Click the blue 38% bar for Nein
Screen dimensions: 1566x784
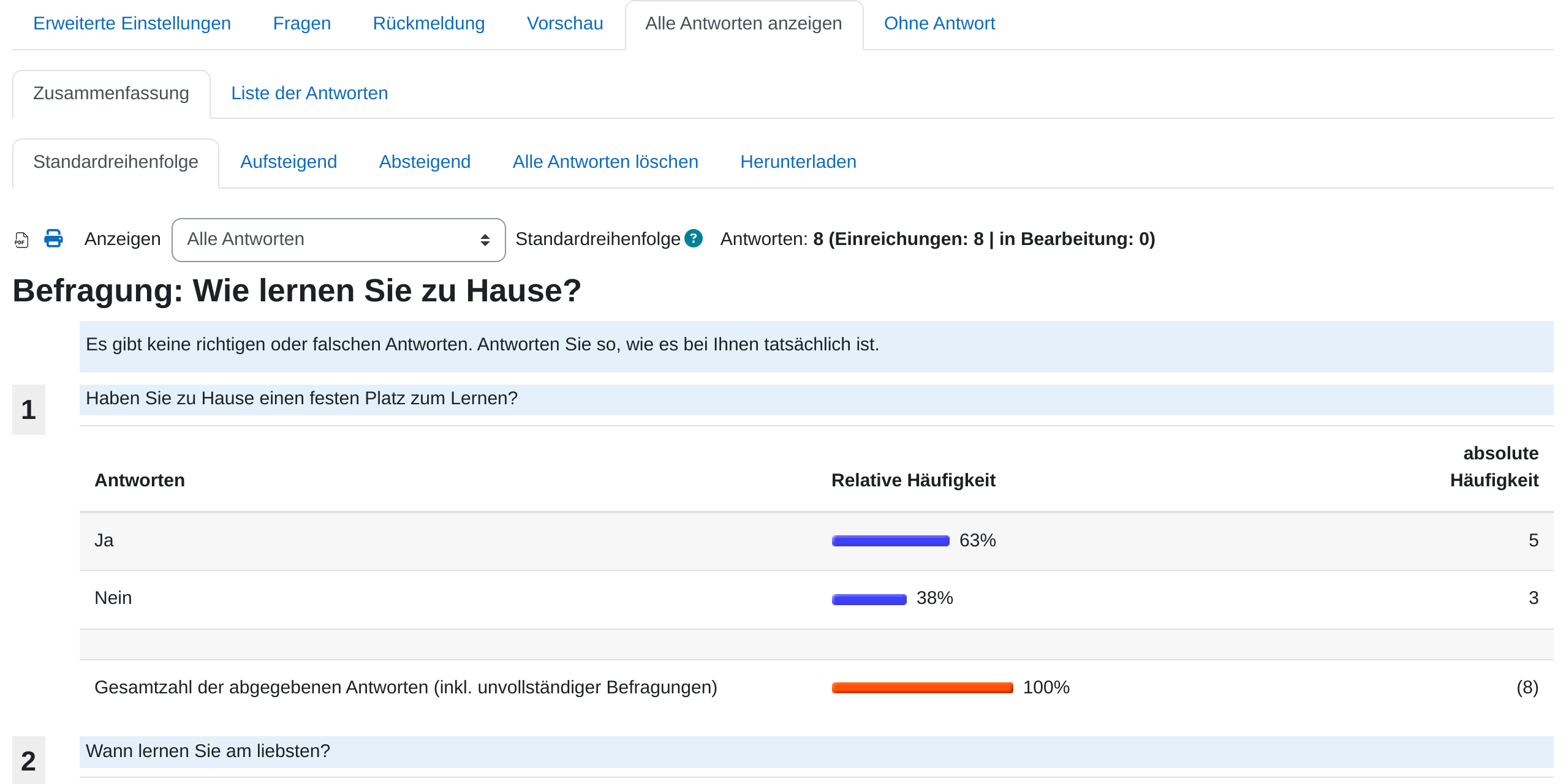[x=869, y=598]
